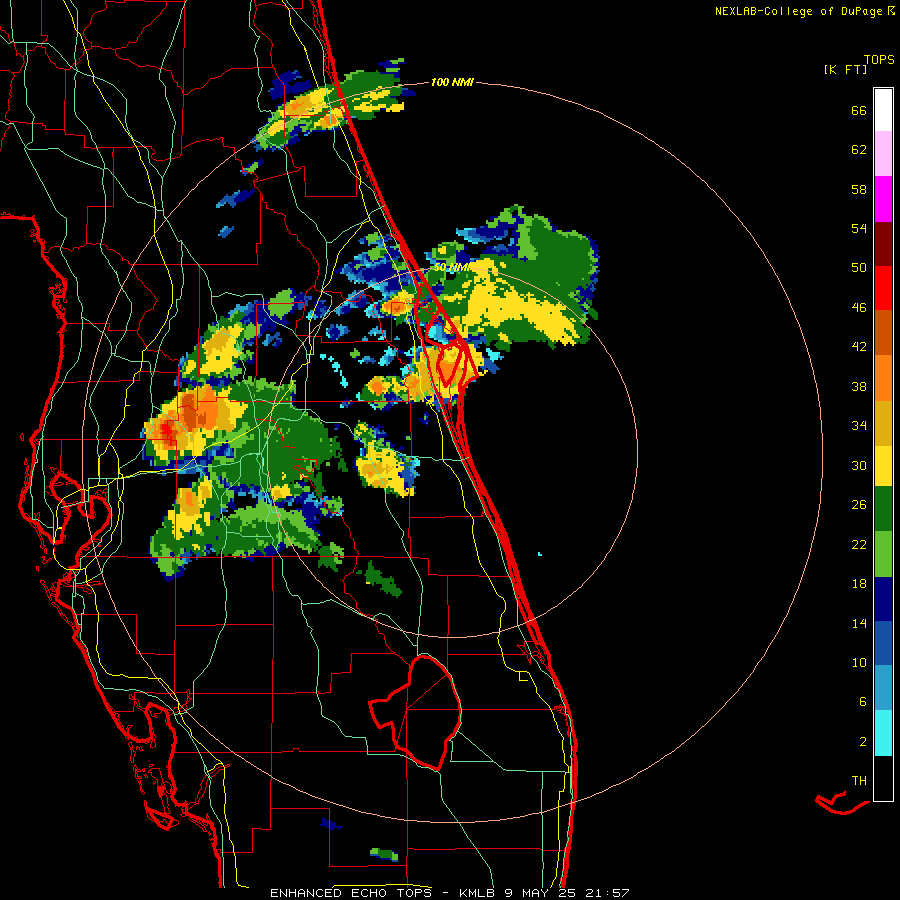This screenshot has width=900, height=900.
Task: Select the medium blue legend swatch
Action: [x=883, y=643]
